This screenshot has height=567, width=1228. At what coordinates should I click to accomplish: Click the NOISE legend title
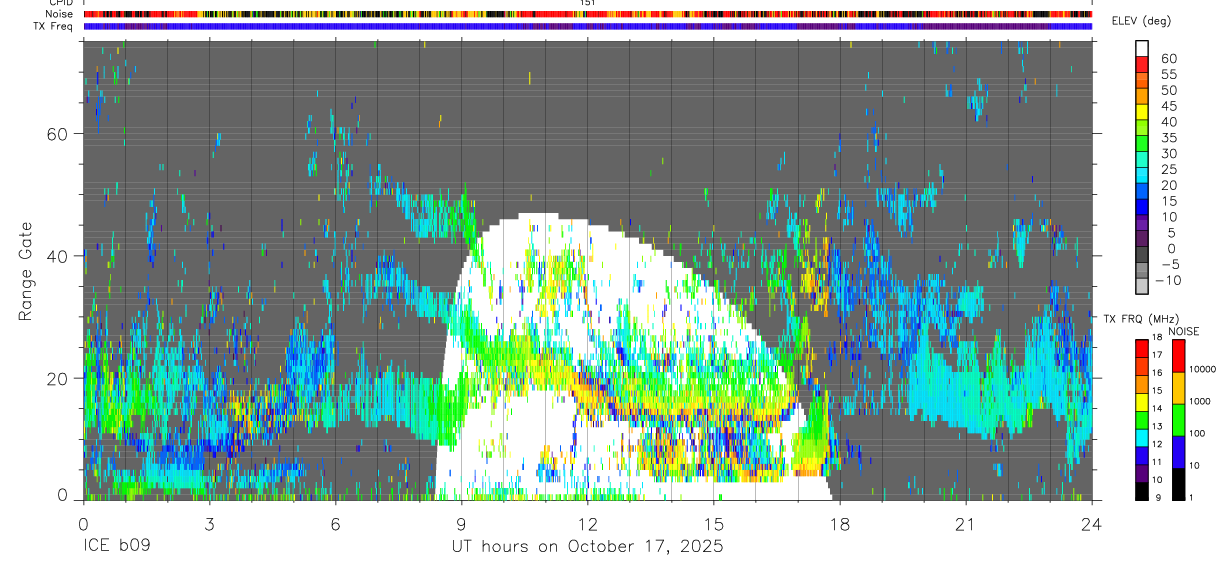(1186, 331)
